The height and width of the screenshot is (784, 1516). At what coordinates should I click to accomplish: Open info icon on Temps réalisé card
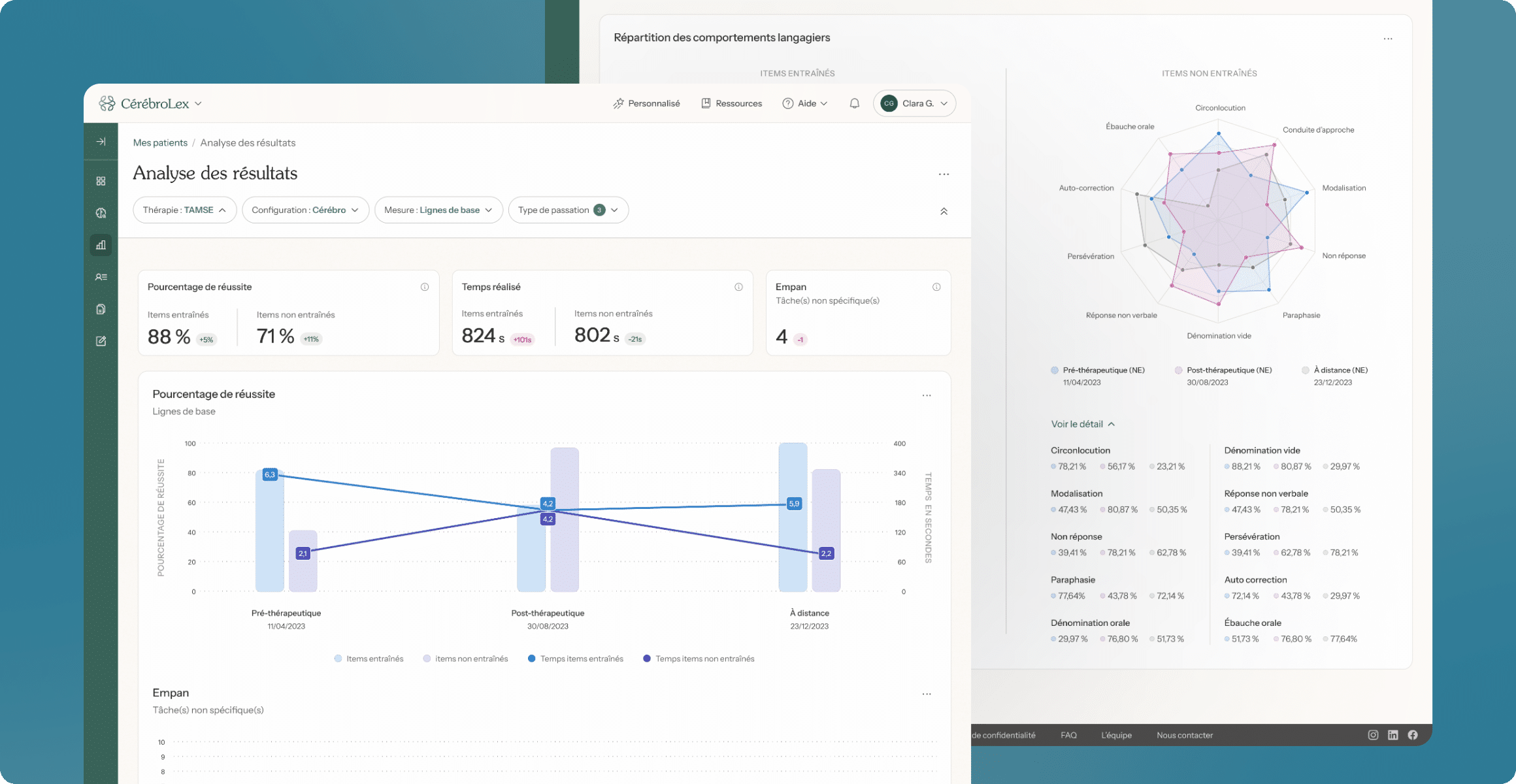738,287
